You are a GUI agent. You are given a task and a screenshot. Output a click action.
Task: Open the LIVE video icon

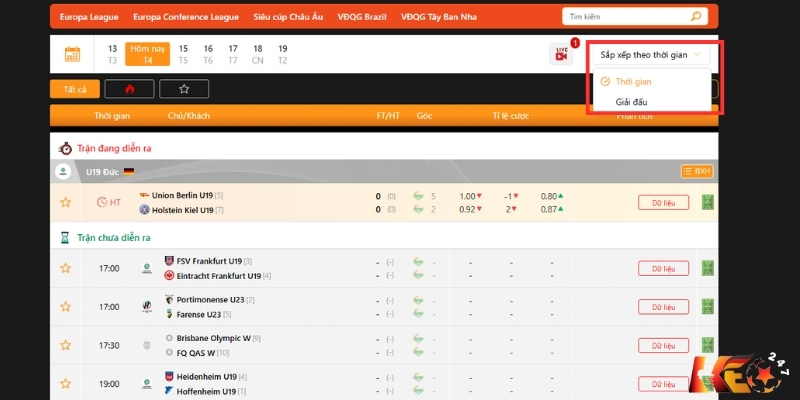click(x=561, y=54)
